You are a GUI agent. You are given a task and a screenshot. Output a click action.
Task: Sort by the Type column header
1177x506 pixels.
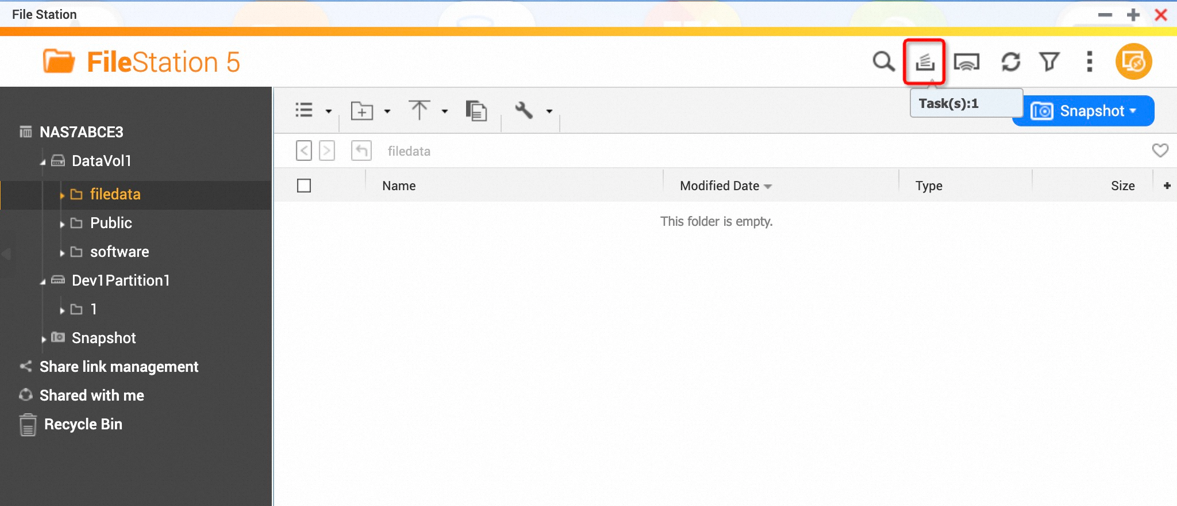tap(929, 185)
